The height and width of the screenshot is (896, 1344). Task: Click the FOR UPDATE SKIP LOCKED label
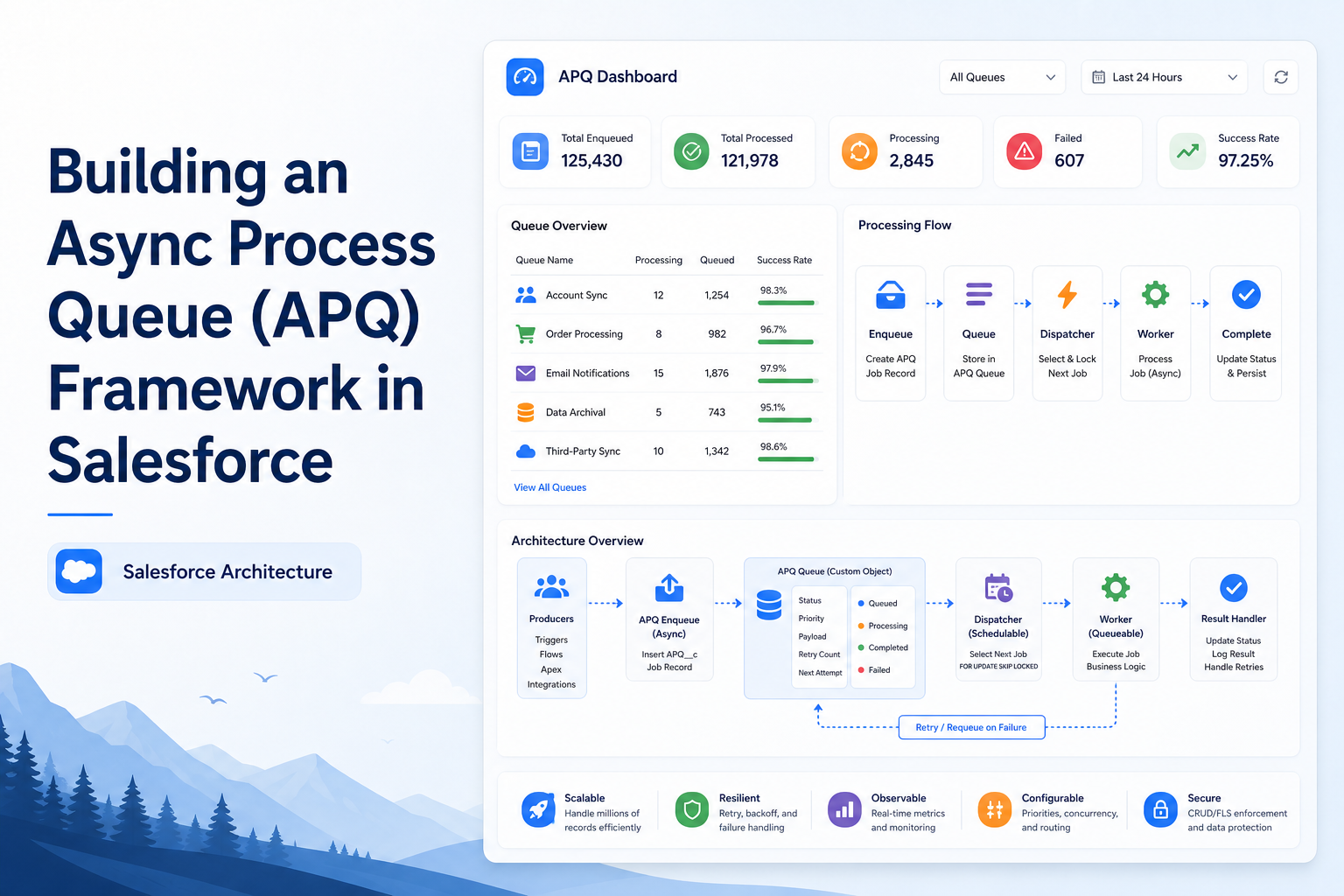(998, 667)
